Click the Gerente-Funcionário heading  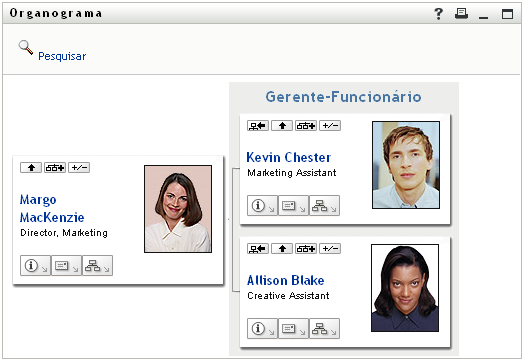(344, 97)
